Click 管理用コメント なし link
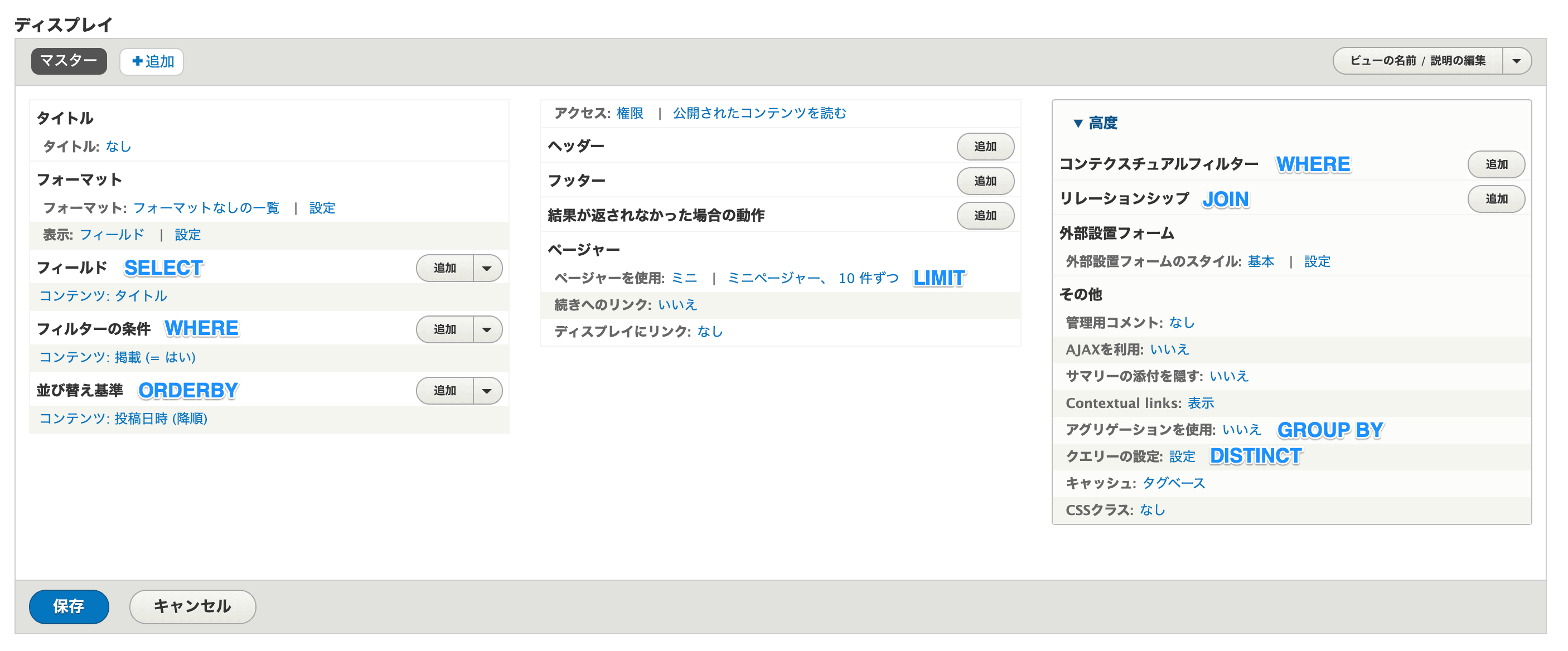Screen dimensions: 1568x651 pos(1182,323)
